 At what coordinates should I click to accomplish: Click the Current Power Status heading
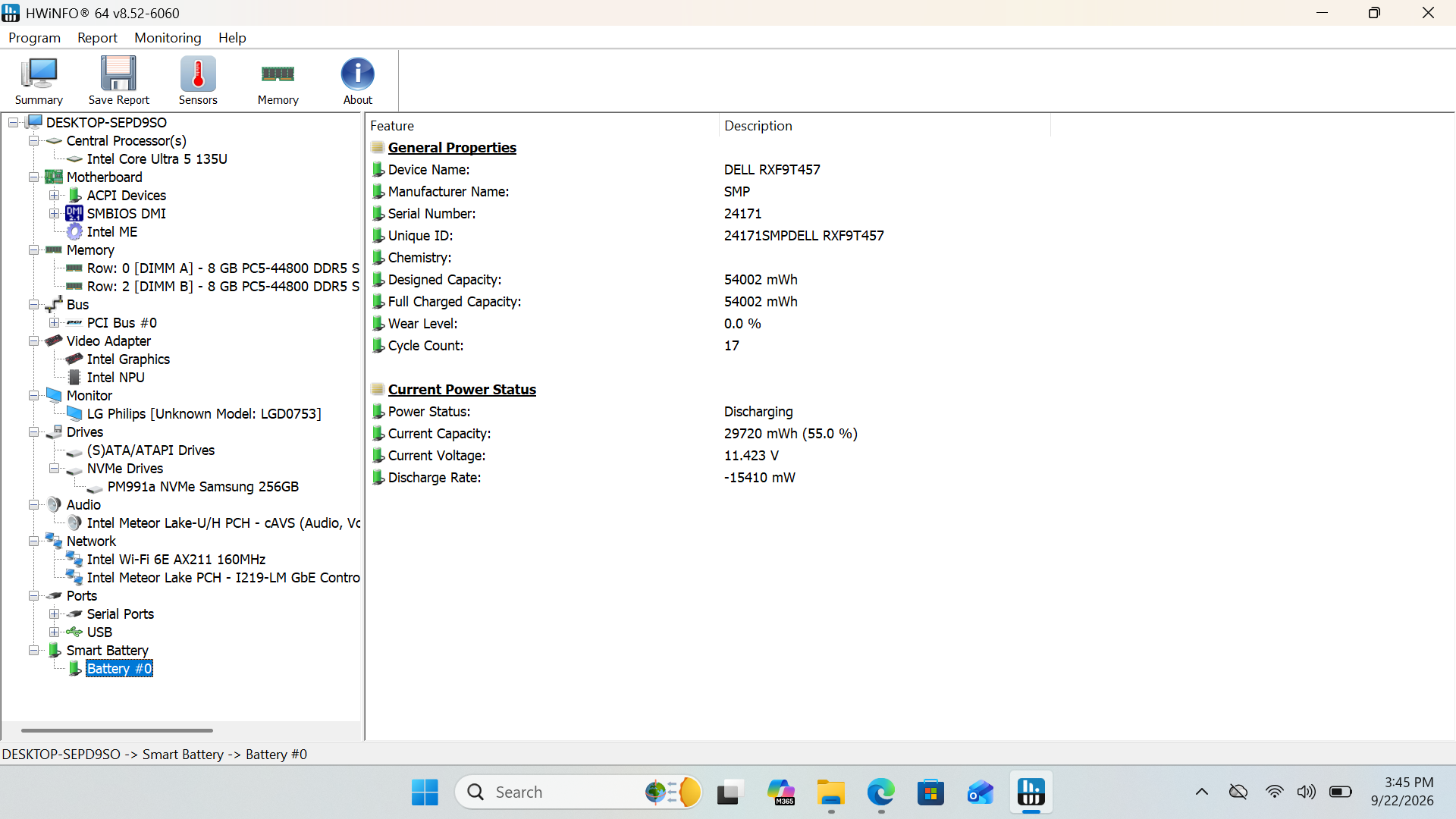(x=462, y=389)
